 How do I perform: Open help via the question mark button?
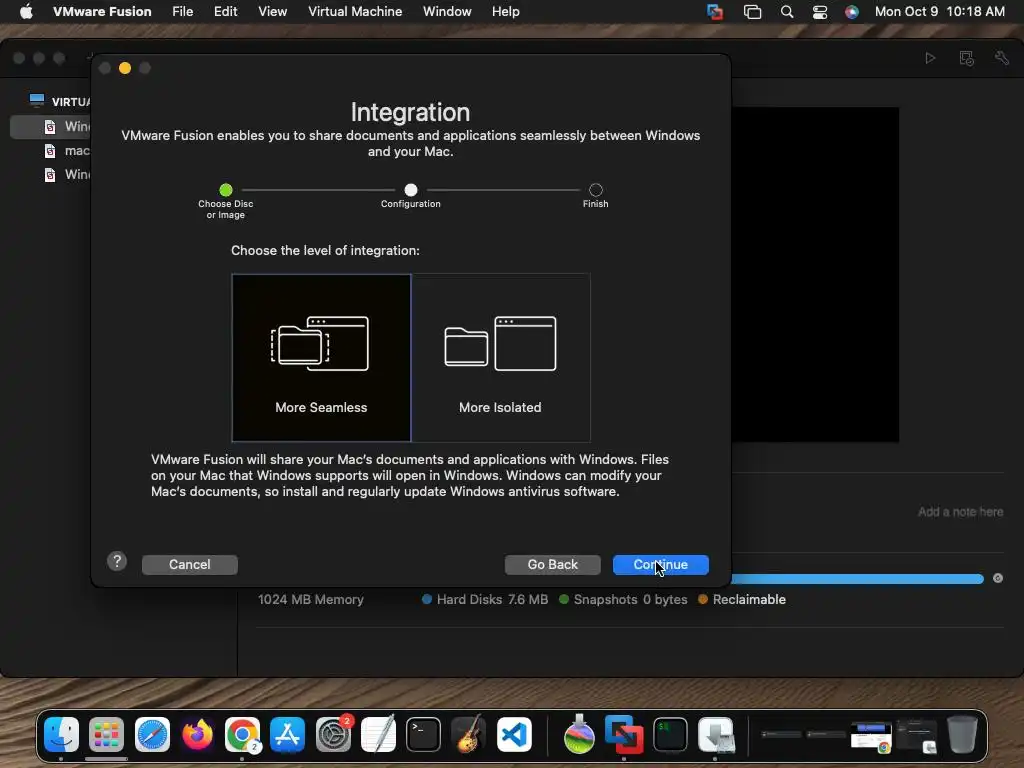click(x=117, y=561)
